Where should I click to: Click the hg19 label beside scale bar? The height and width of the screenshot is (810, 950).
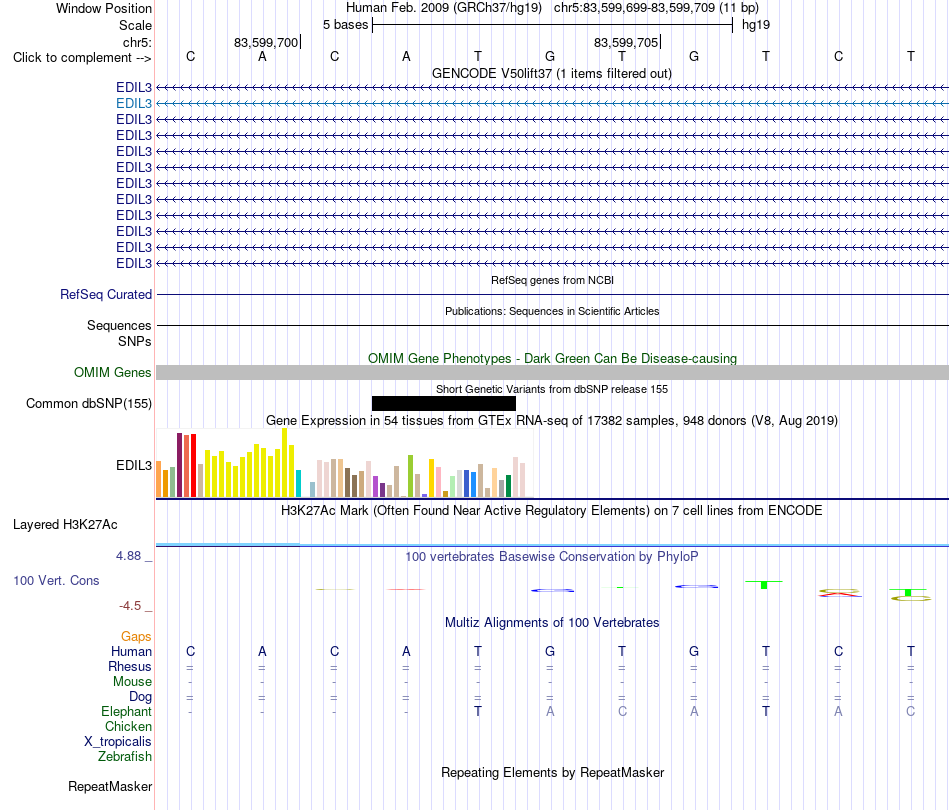pos(756,25)
